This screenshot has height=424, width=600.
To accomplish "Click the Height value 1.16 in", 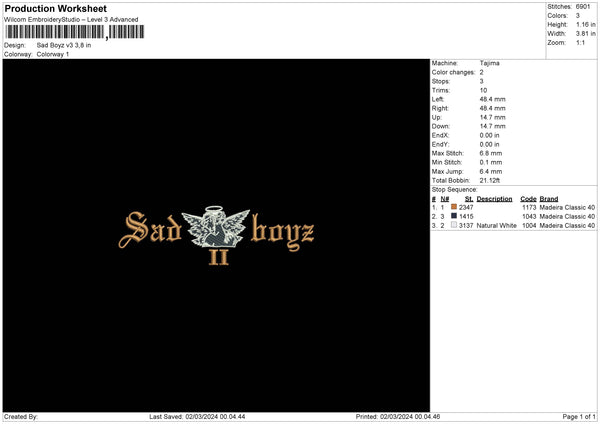I will (585, 24).
